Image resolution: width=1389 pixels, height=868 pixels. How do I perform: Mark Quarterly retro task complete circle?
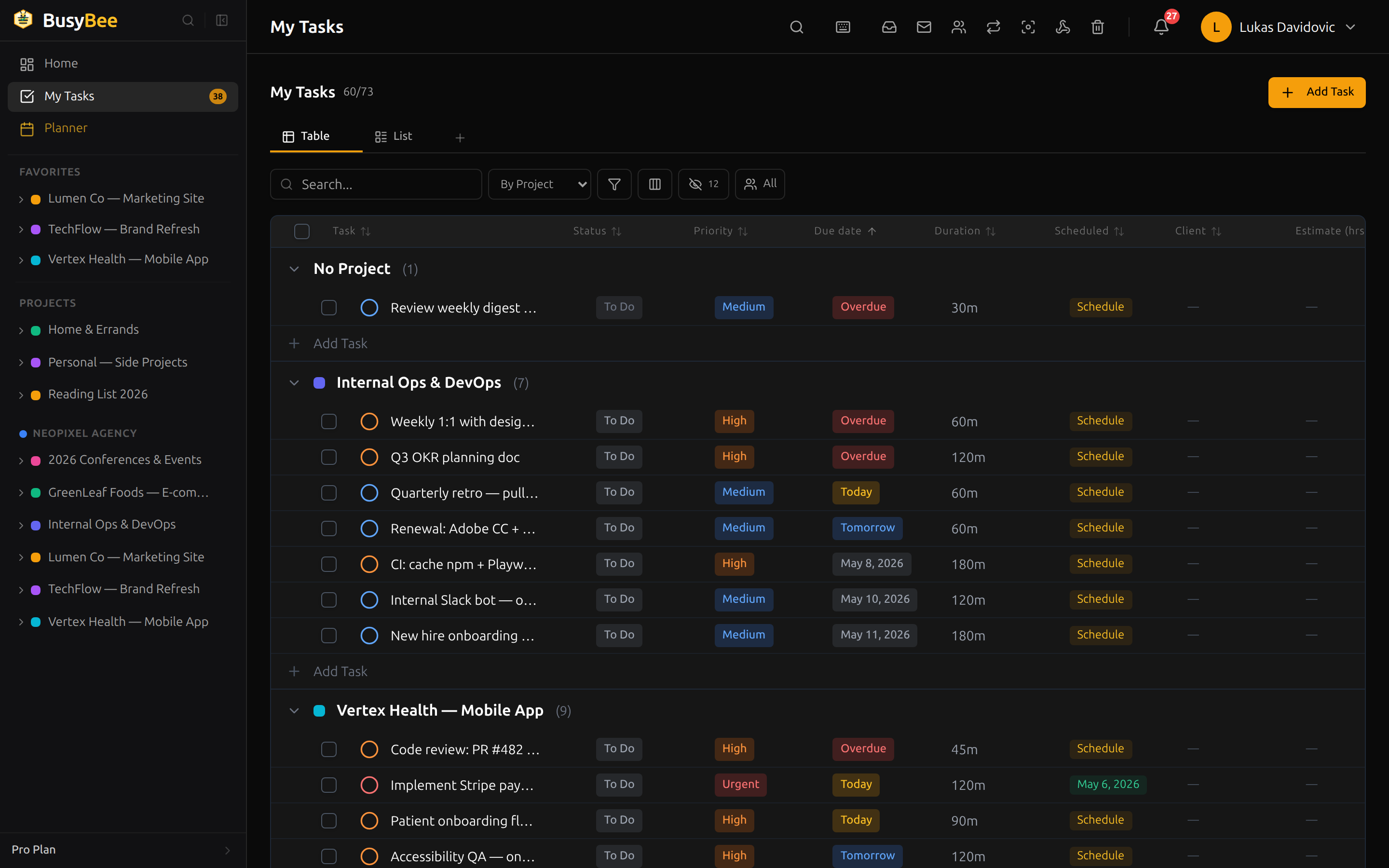point(369,493)
